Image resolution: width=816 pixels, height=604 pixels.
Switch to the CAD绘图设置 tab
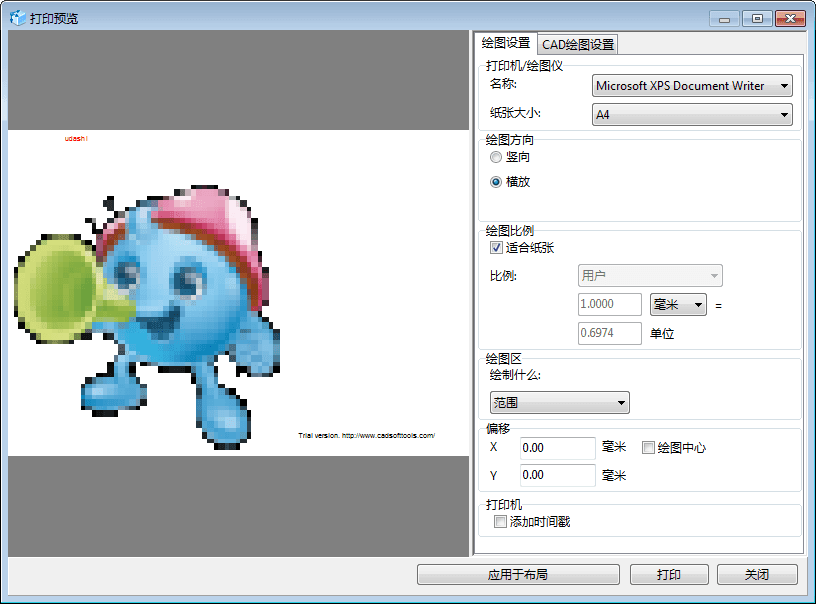coord(578,44)
